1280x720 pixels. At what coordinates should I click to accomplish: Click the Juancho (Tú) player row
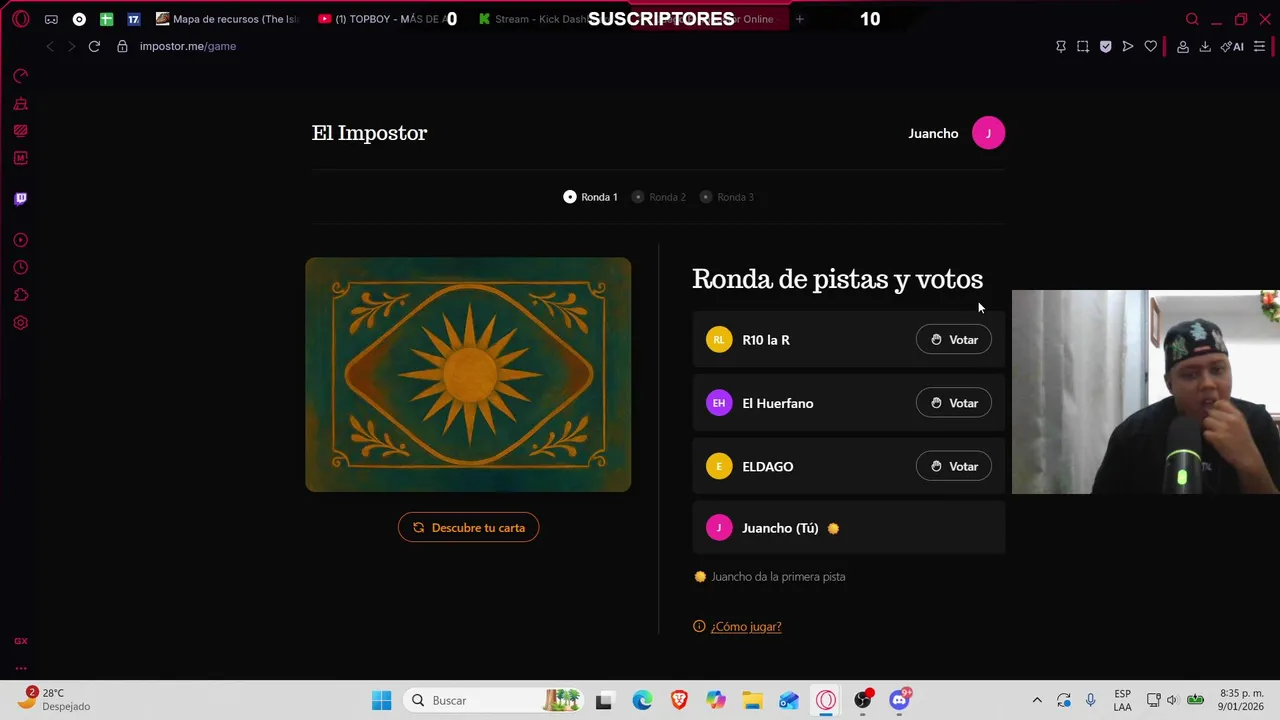tap(848, 528)
